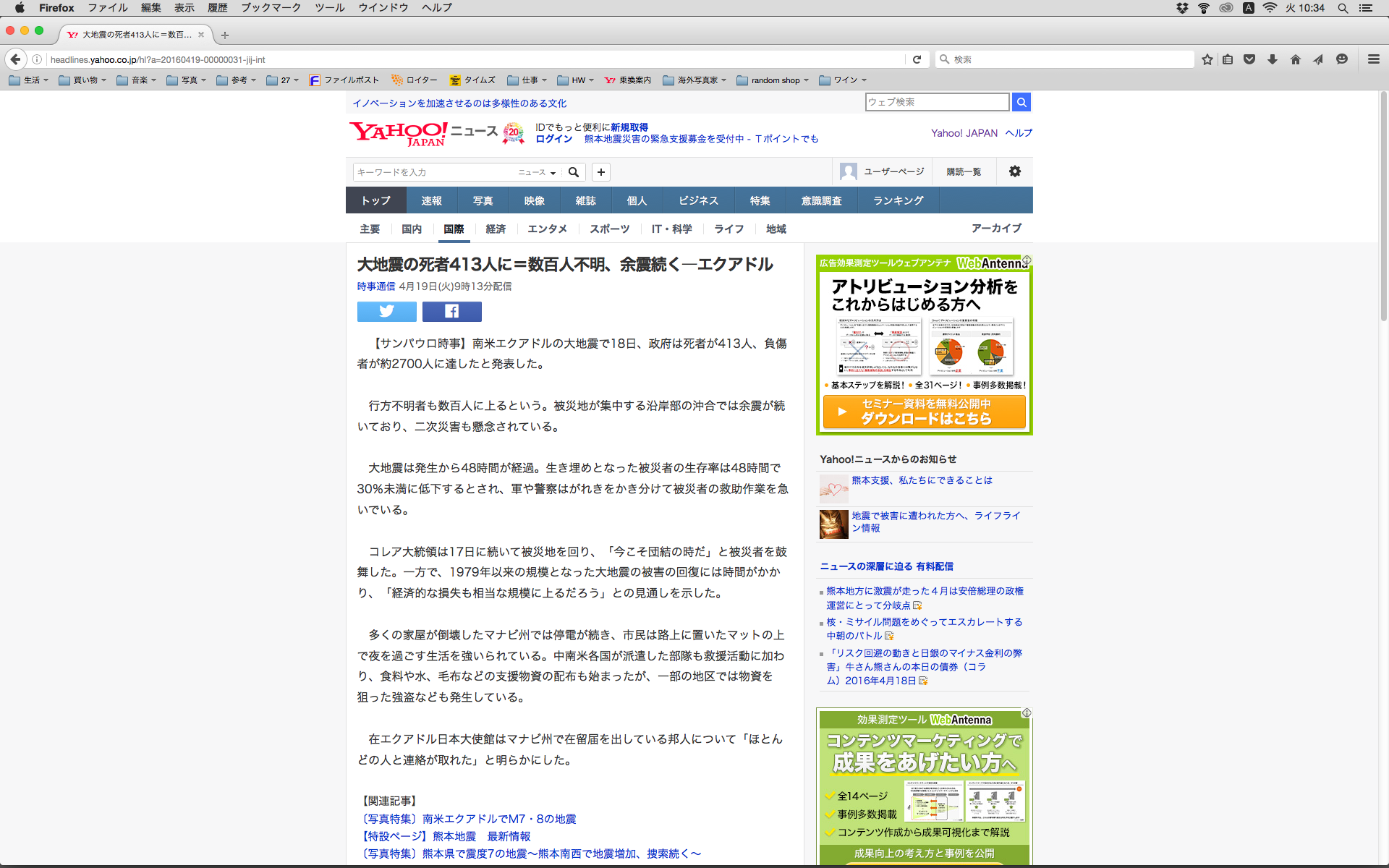Open the downloads arrow icon in toolbar
Image resolution: width=1389 pixels, height=868 pixels.
pos(1272,59)
